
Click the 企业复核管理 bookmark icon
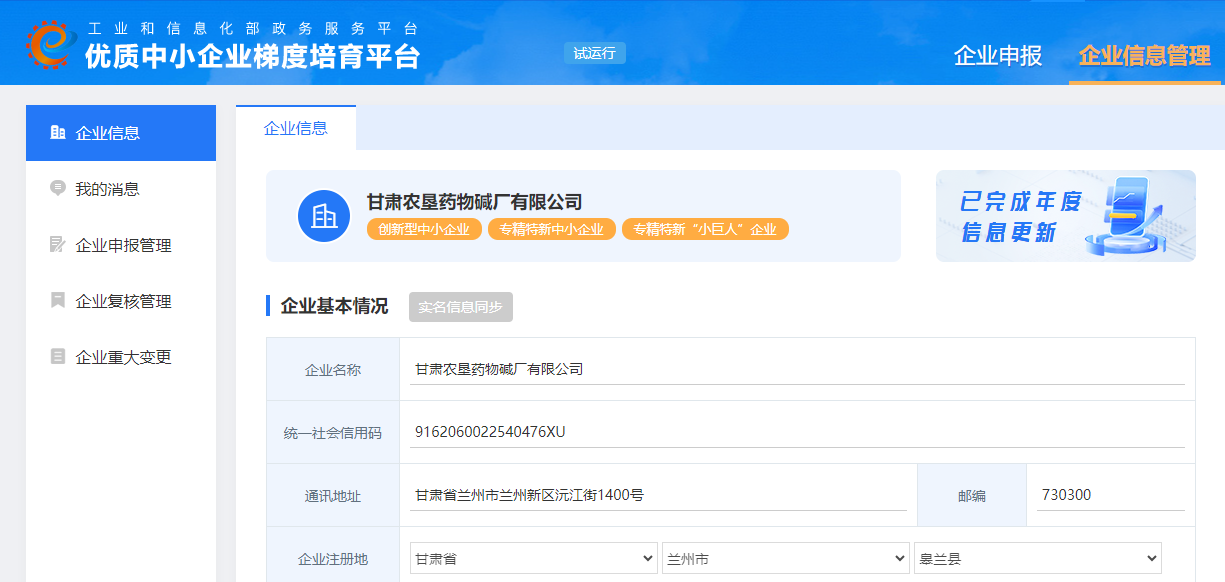tap(58, 301)
